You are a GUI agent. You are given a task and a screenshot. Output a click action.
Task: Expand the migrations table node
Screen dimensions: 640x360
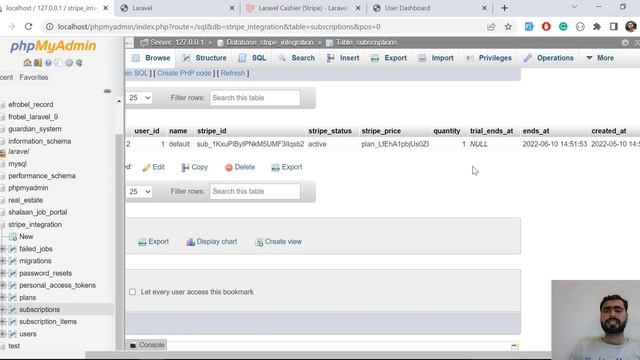(3, 261)
